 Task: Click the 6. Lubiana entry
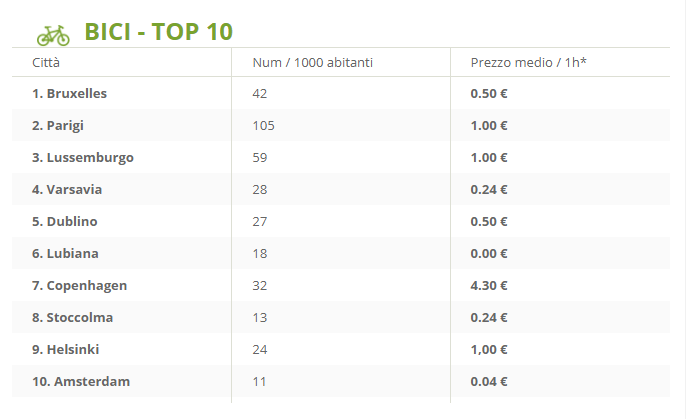pyautogui.click(x=65, y=253)
